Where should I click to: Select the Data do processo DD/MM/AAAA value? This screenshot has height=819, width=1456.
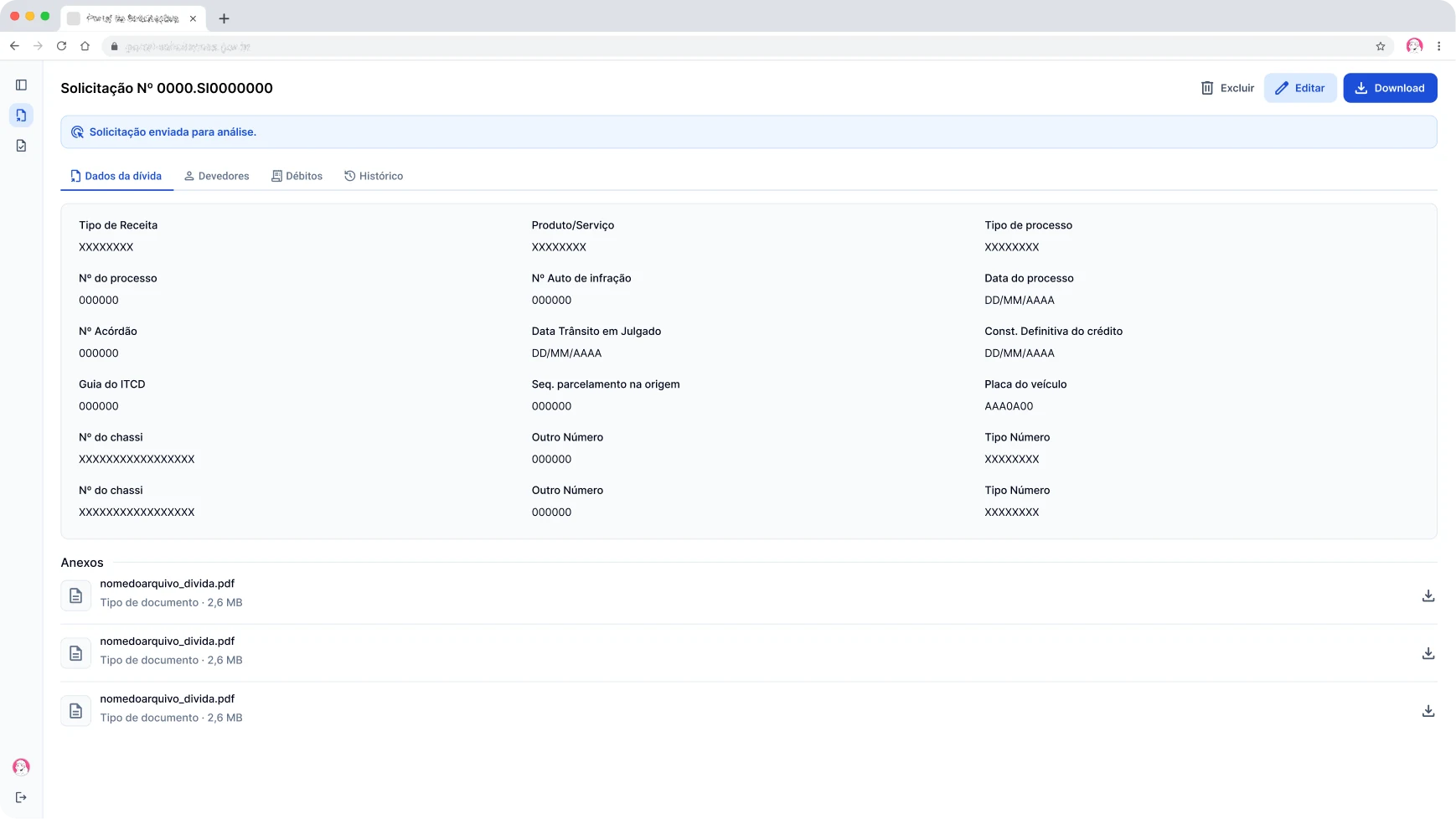(1020, 300)
